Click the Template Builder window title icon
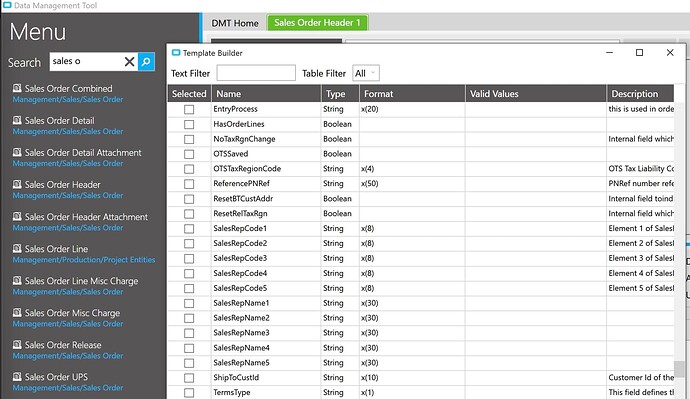 click(176, 53)
